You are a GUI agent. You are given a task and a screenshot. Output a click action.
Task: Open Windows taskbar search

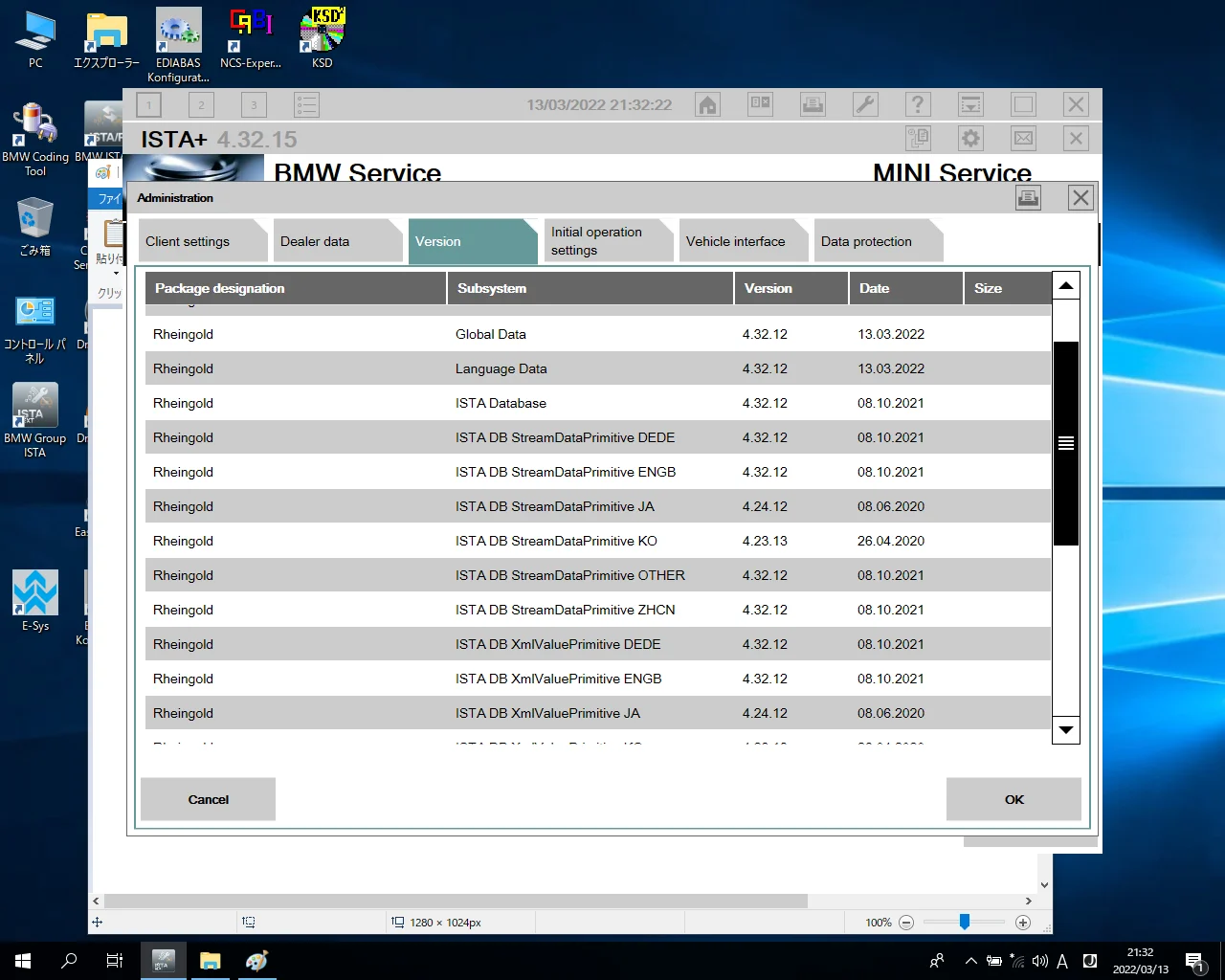point(69,961)
